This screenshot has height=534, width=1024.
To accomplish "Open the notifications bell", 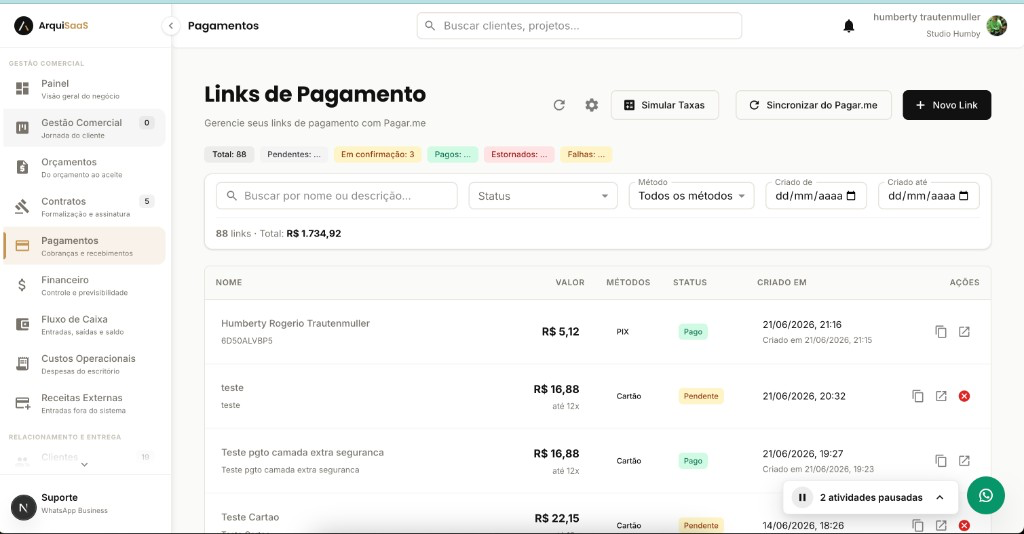I will pyautogui.click(x=848, y=26).
